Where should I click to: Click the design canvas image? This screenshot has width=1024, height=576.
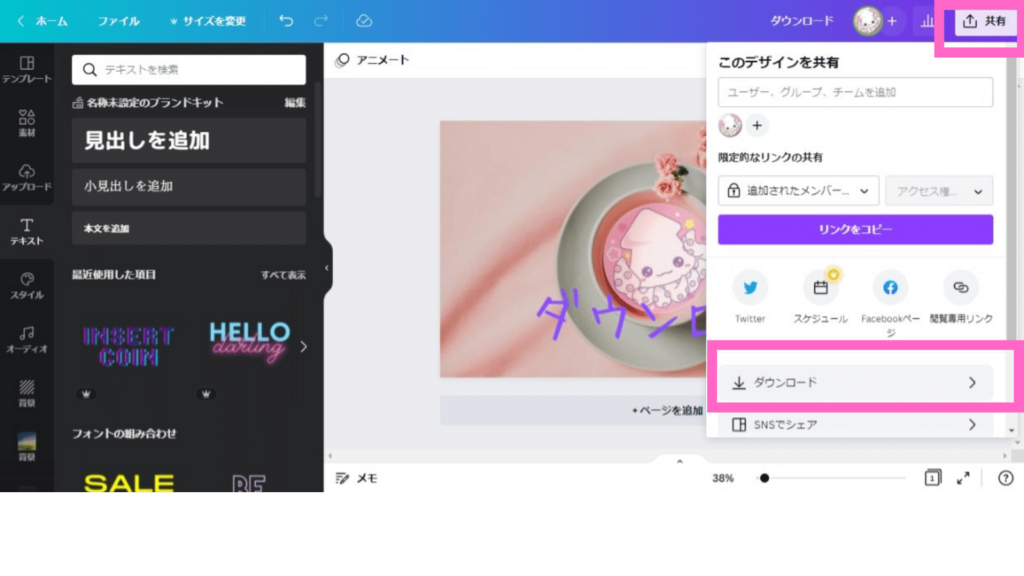click(x=572, y=249)
